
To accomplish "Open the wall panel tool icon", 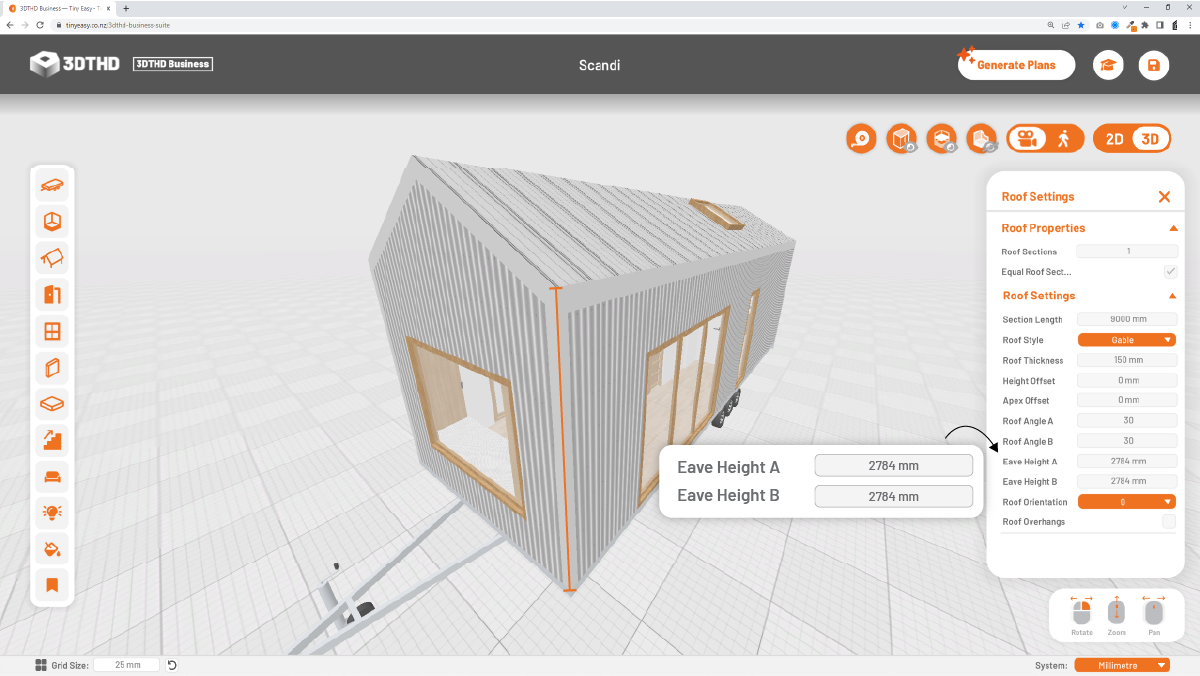I will point(52,367).
